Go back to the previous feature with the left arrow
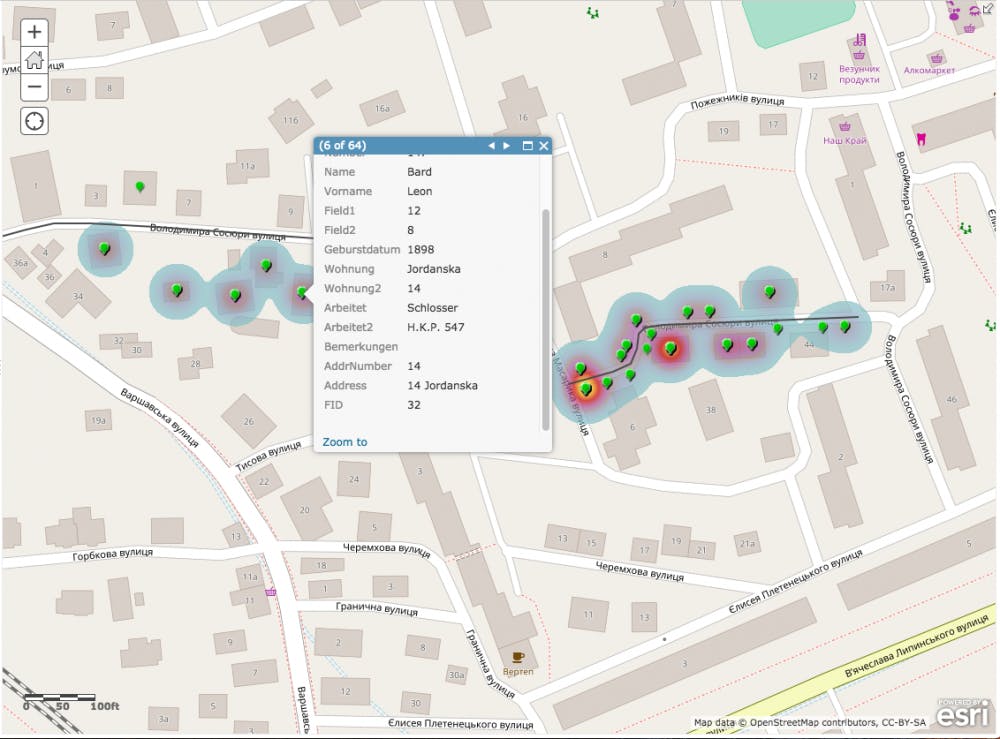Viewport: 1000px width, 739px height. [491, 145]
